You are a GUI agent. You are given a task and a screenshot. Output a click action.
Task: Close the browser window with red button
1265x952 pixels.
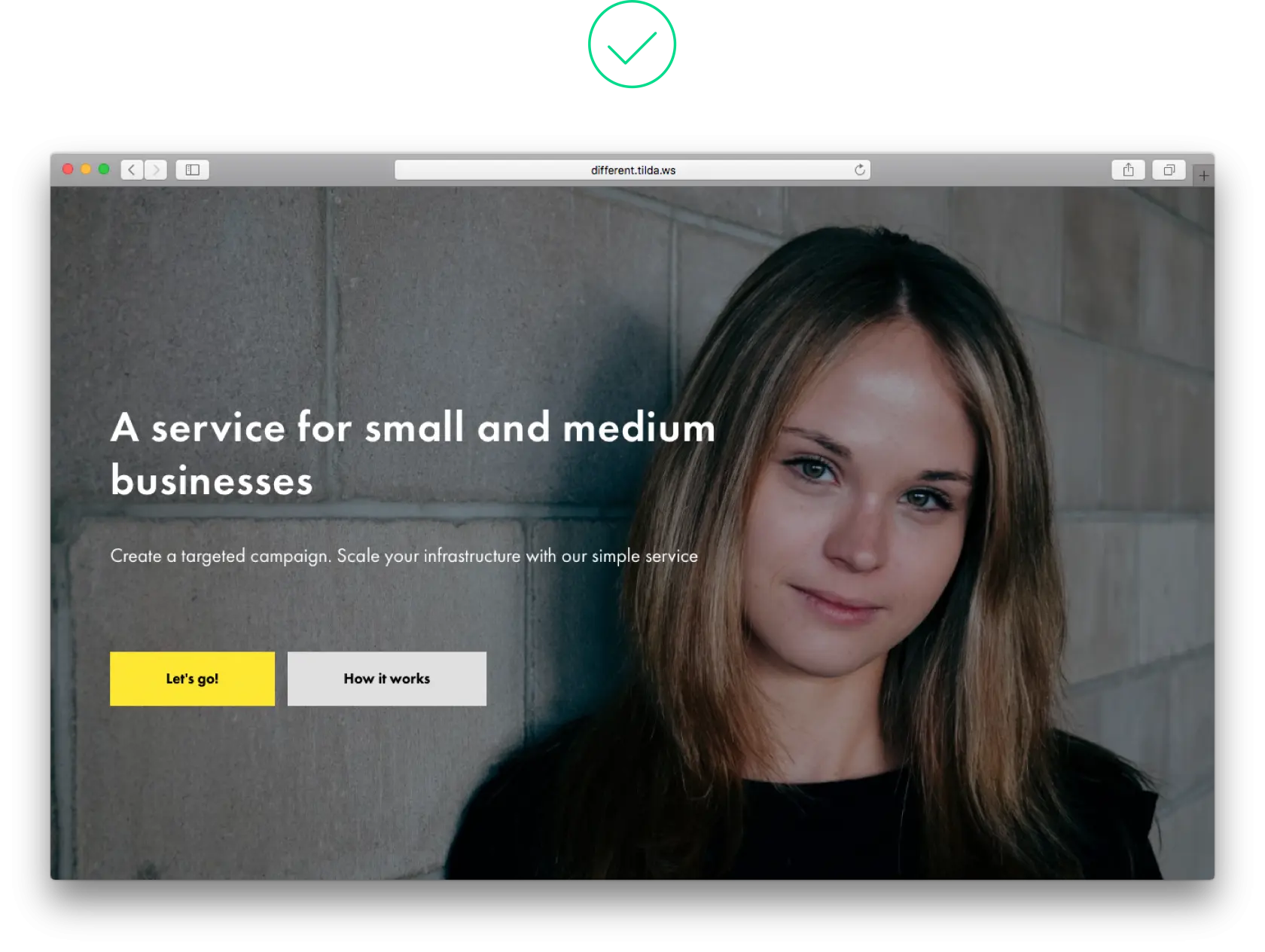pyautogui.click(x=68, y=169)
